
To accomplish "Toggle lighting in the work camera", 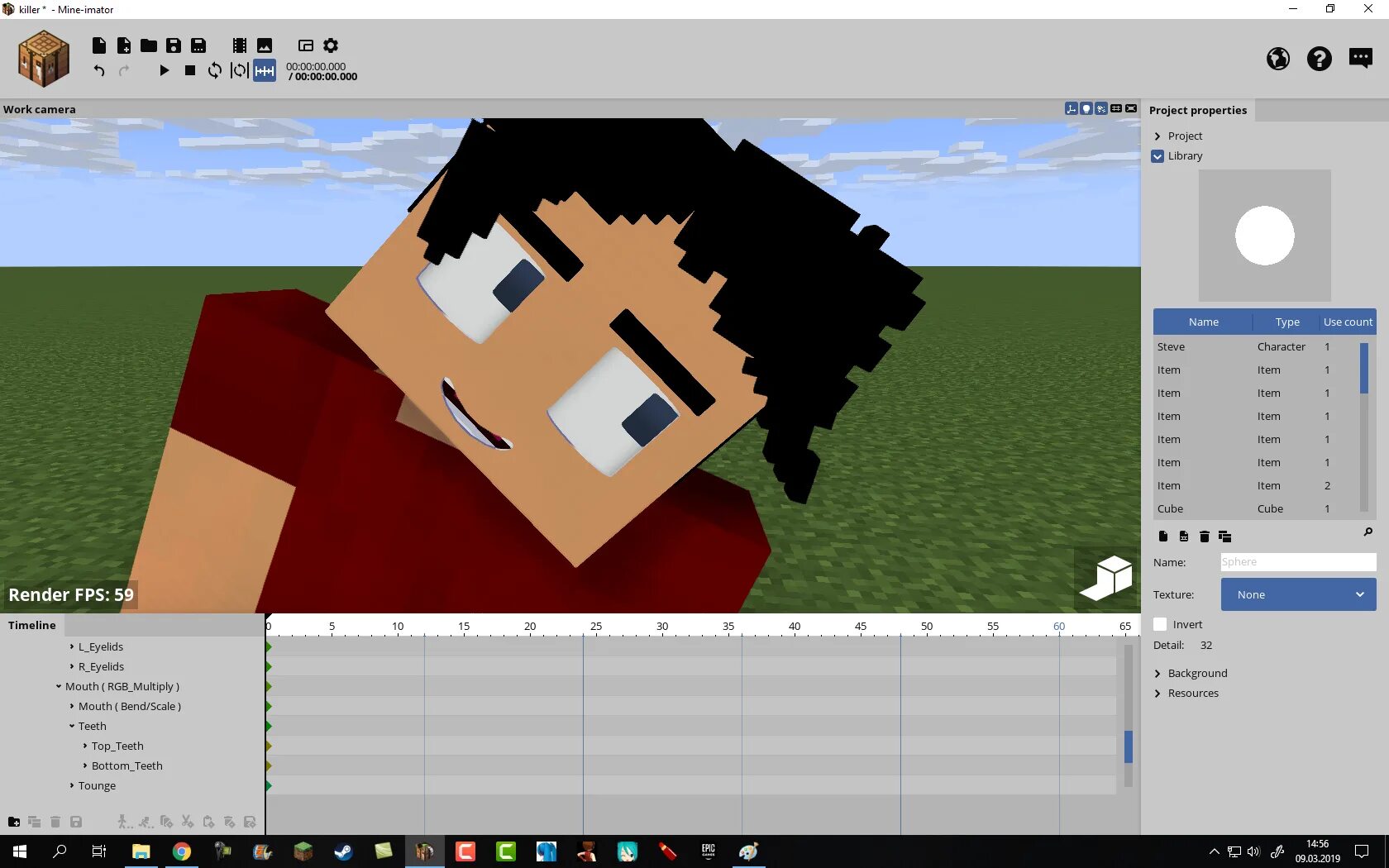I will pyautogui.click(x=1086, y=108).
